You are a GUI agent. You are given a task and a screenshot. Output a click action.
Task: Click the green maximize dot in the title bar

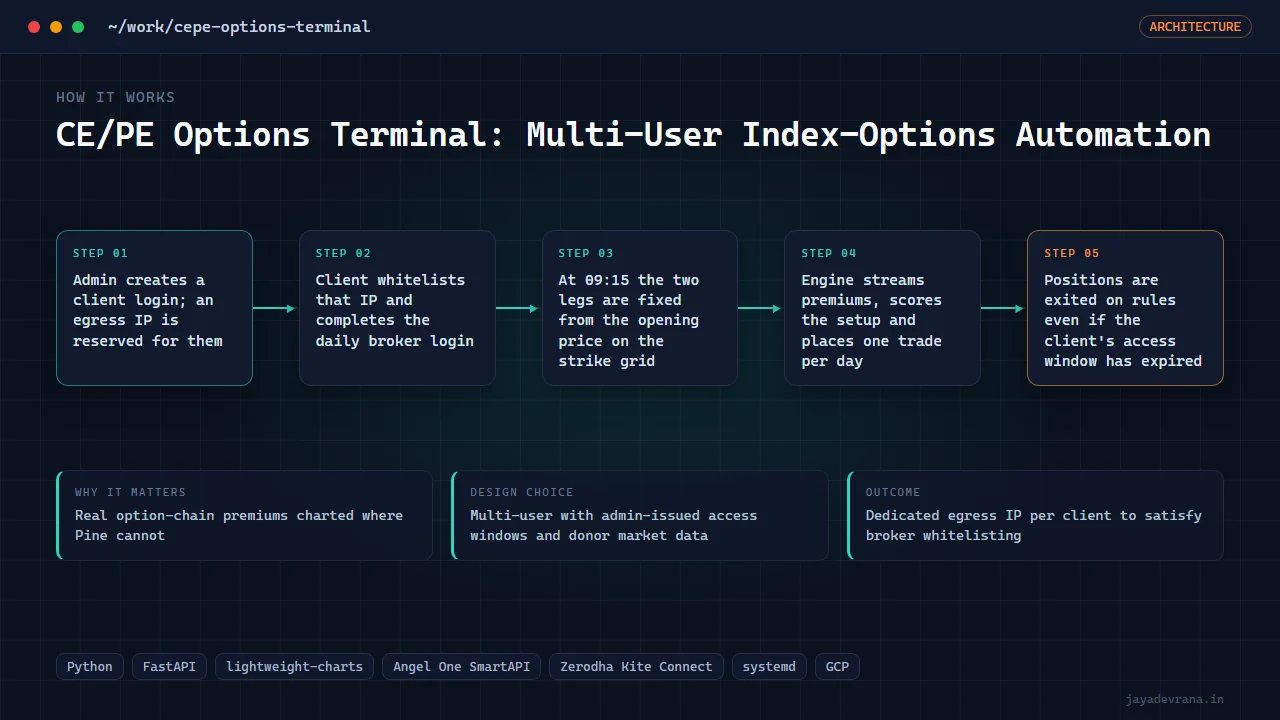(78, 27)
